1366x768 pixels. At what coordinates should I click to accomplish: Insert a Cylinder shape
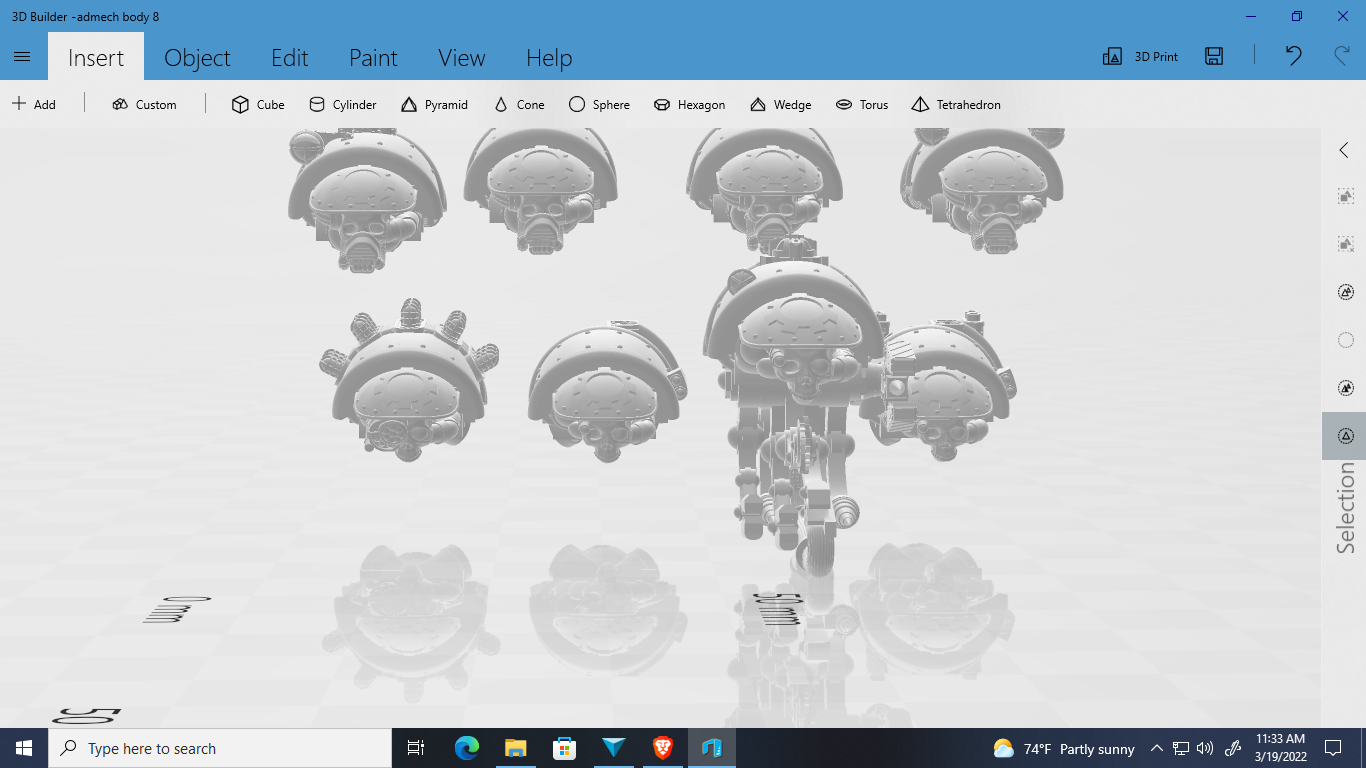point(343,104)
